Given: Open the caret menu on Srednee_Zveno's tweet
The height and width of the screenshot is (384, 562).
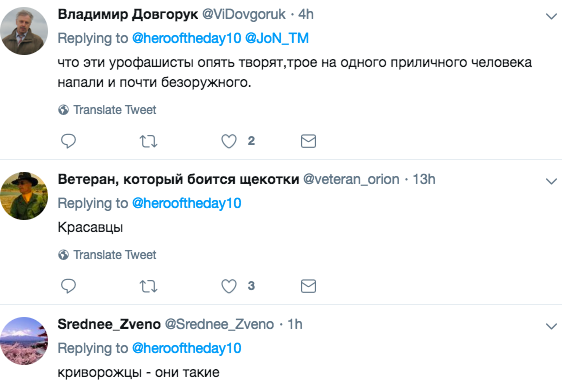Looking at the screenshot, I should point(551,326).
